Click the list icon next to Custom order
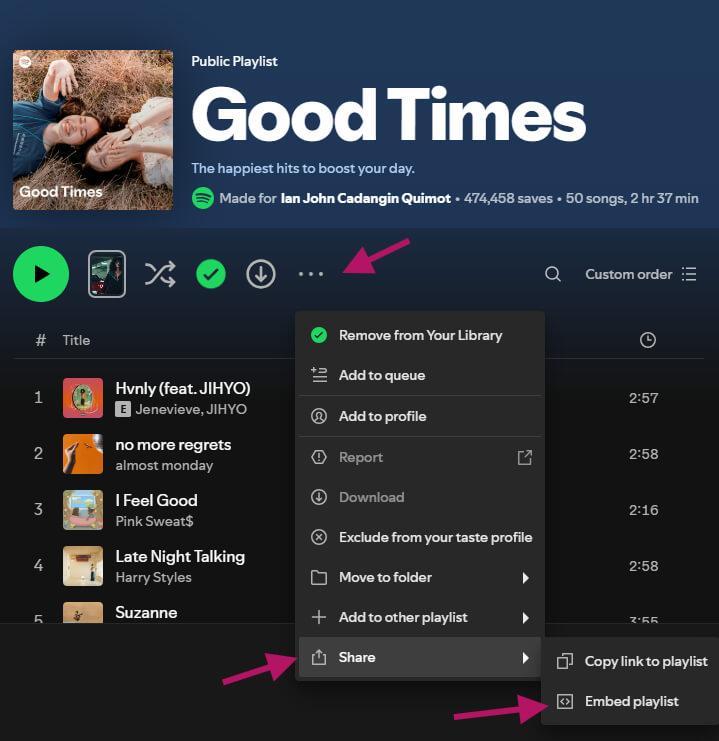The image size is (719, 741). pos(689,274)
